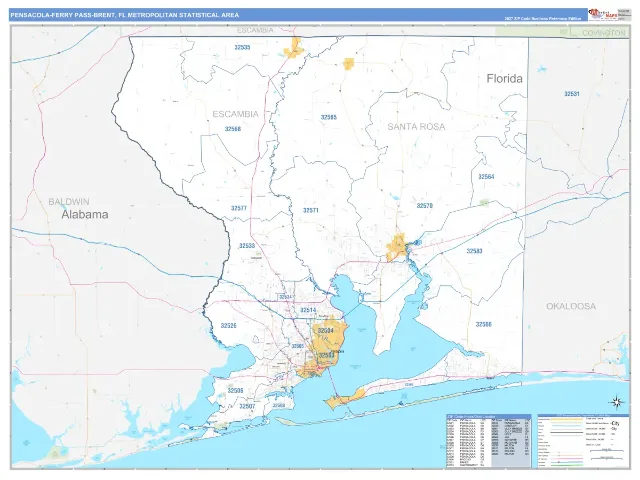Select ZIP code 32507

click(x=247, y=407)
